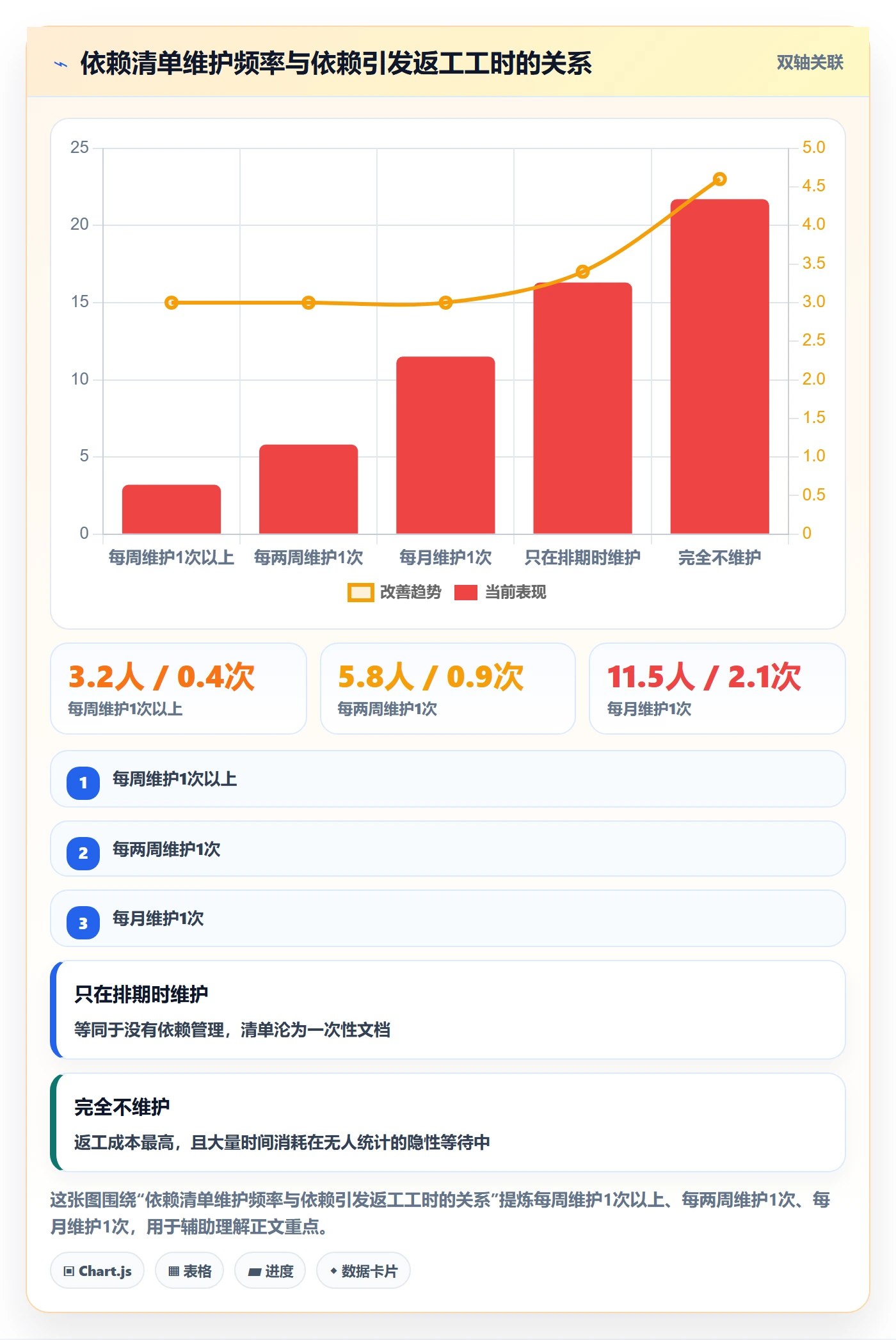This screenshot has width=896, height=1340.
Task: Click the right axis value 5.0
Action: [813, 147]
